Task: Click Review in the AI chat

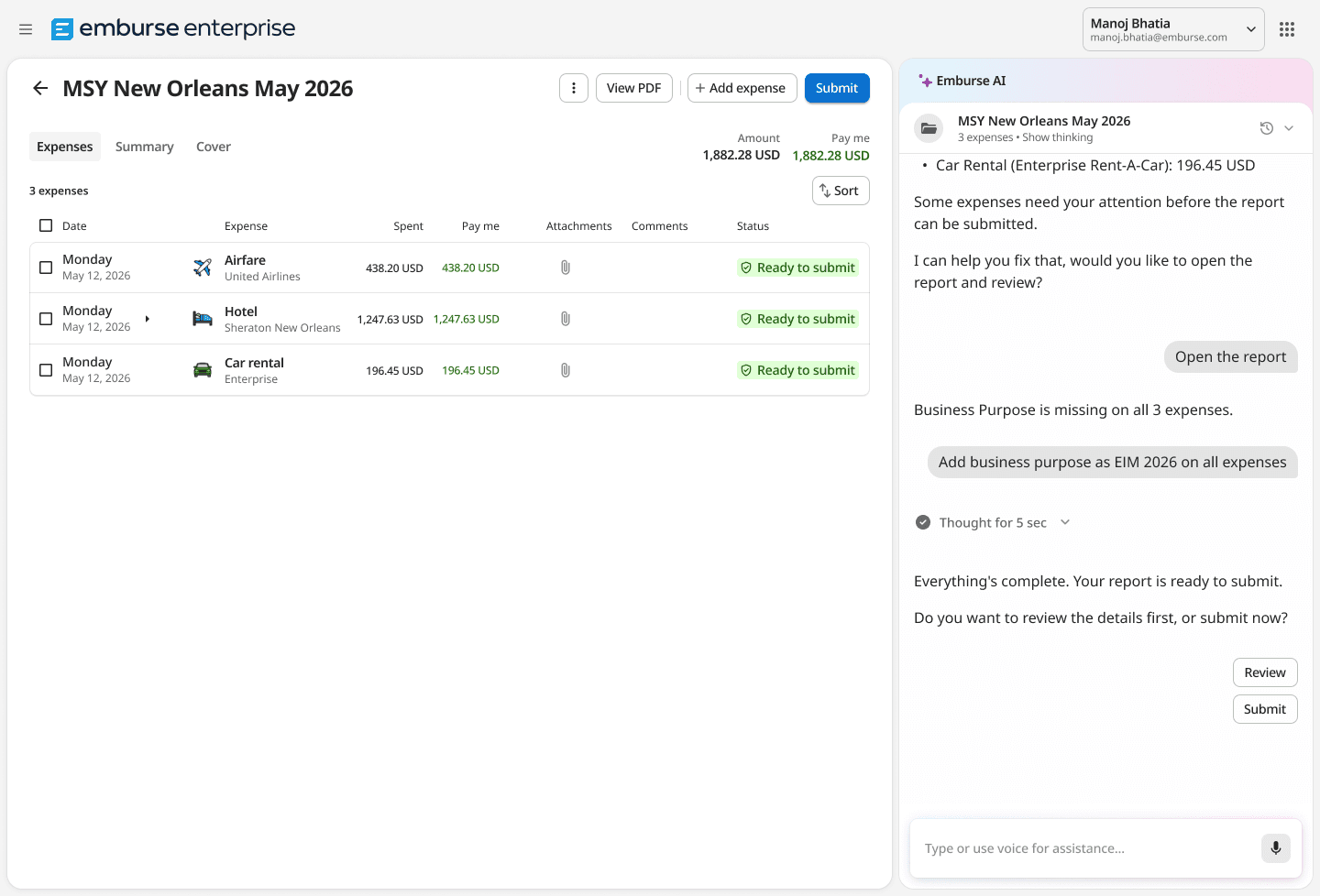Action: [x=1265, y=672]
